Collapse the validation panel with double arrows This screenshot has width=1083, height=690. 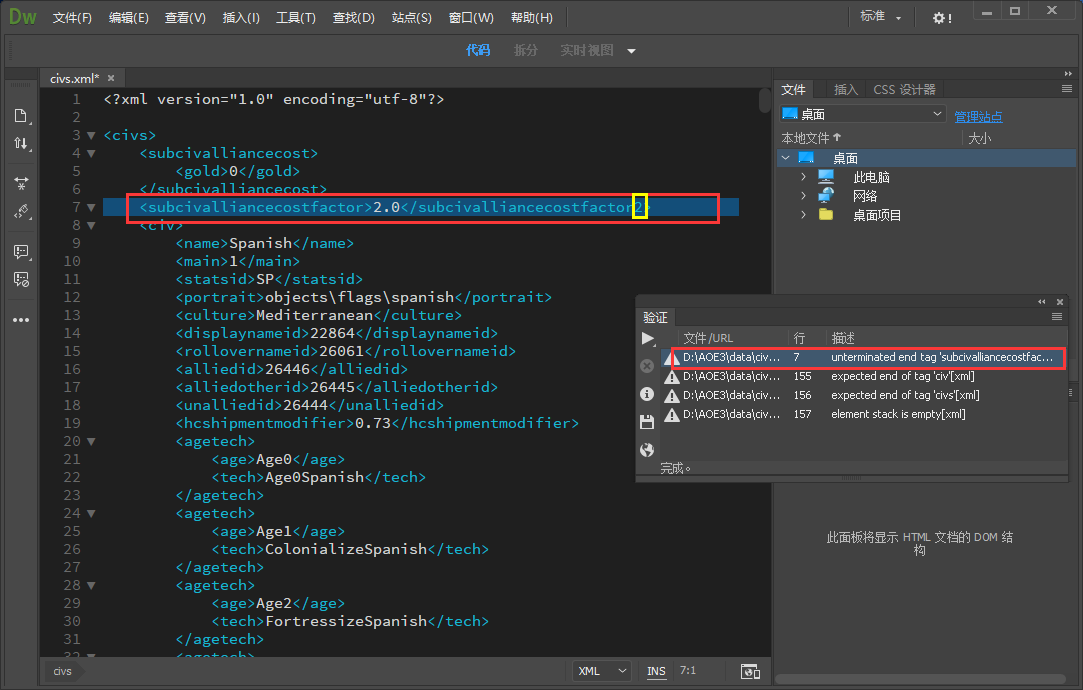coord(1042,302)
